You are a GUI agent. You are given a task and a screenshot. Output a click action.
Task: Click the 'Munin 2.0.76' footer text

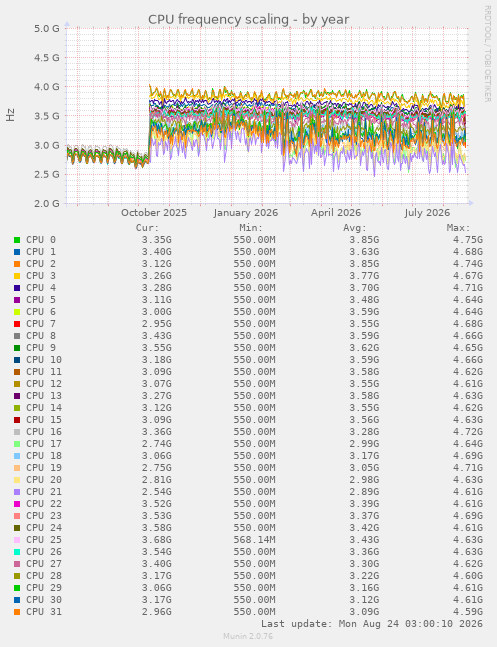(x=248, y=636)
